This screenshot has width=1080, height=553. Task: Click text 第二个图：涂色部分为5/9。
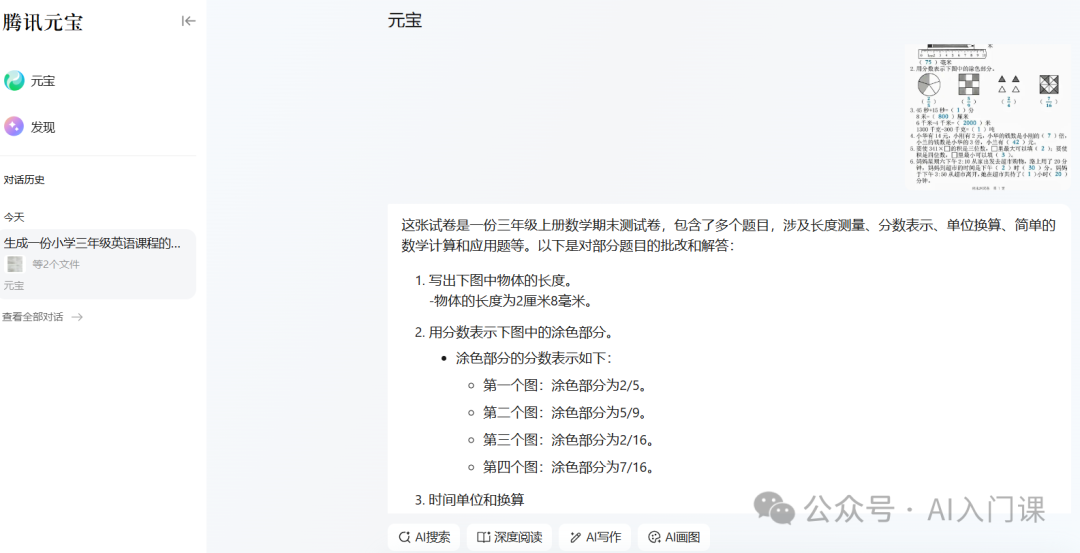coord(564,412)
